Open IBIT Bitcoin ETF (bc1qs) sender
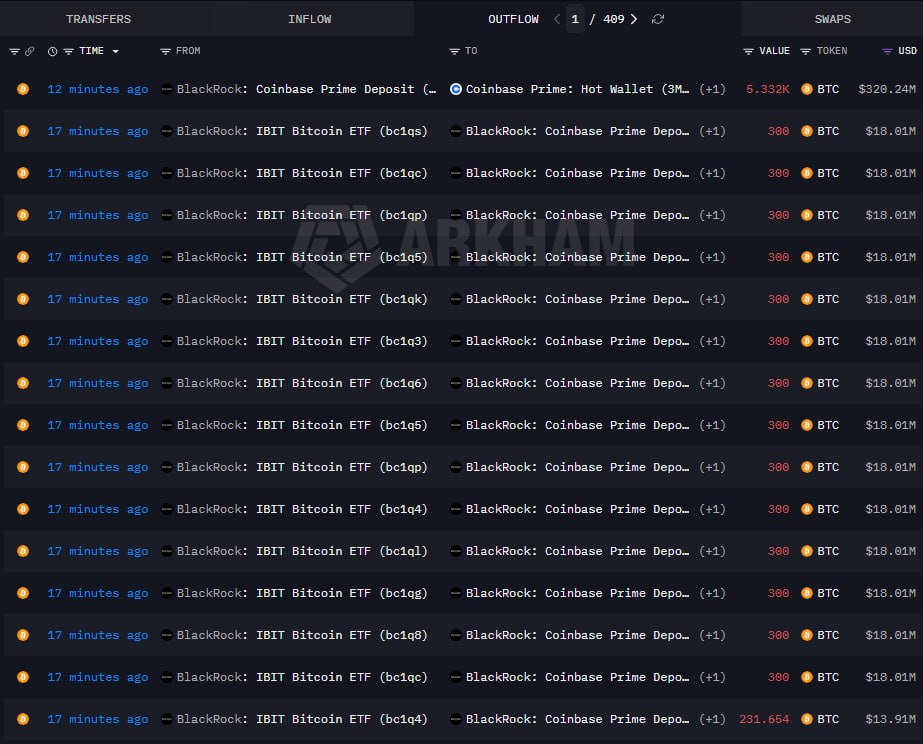Viewport: 923px width, 744px height. [x=302, y=131]
